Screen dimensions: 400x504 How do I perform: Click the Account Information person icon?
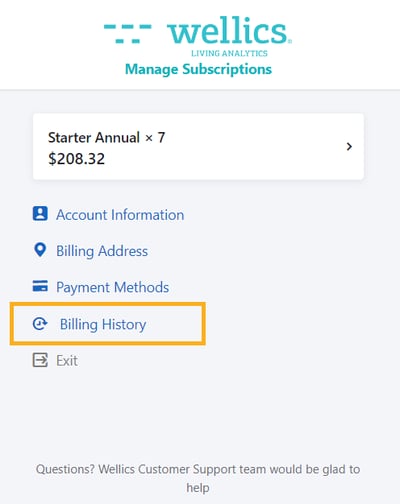click(x=40, y=214)
